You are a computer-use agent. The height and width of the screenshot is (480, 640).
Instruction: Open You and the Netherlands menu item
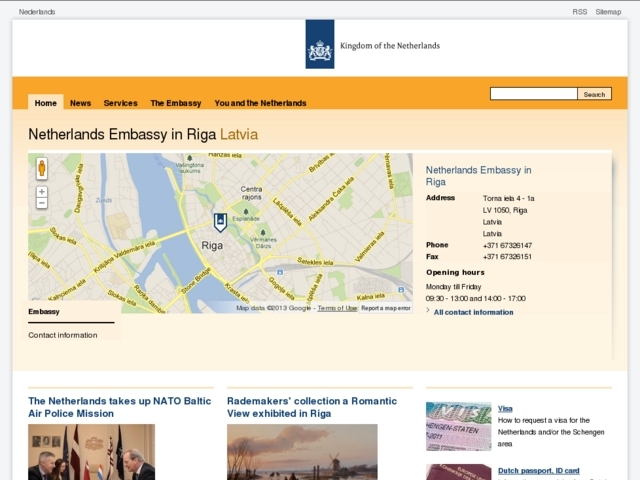point(260,103)
